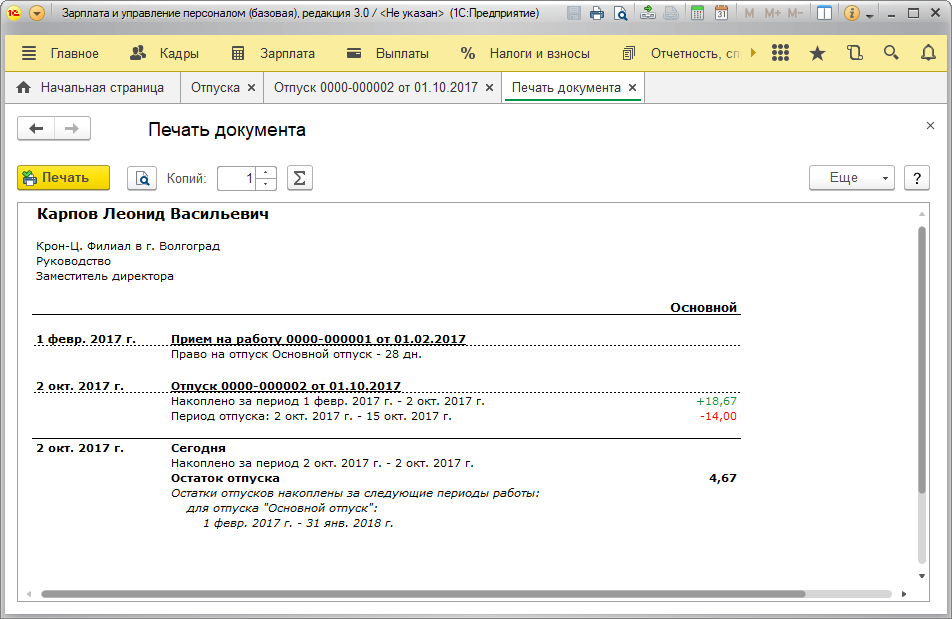The height and width of the screenshot is (619, 952).
Task: Expand hidden sections arrow after Отчетность
Action: pyautogui.click(x=753, y=53)
